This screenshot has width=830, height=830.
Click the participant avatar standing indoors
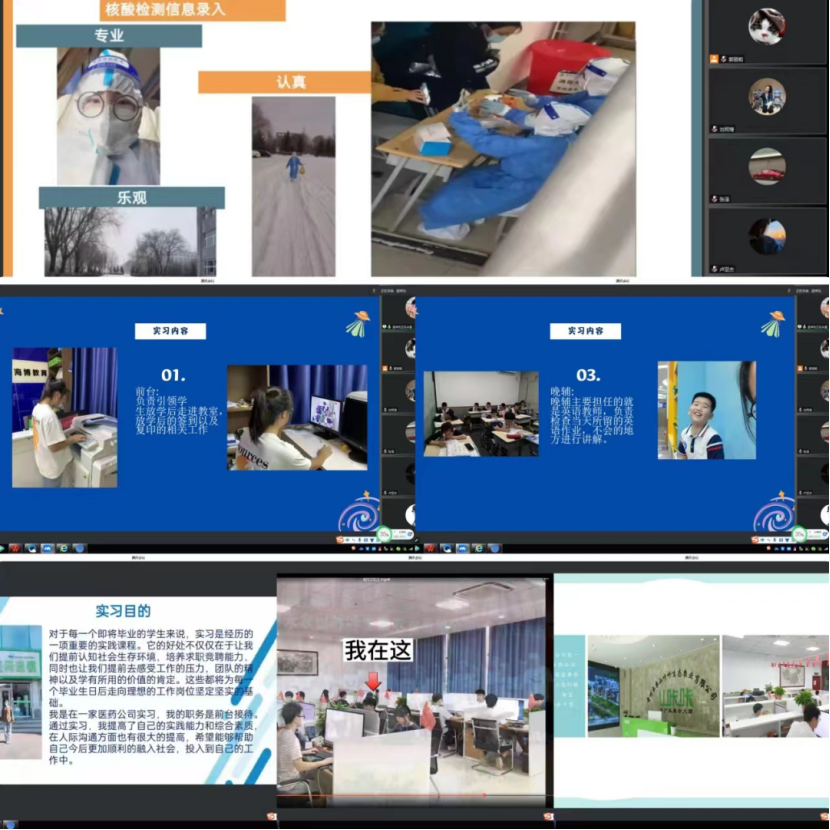coord(767,97)
